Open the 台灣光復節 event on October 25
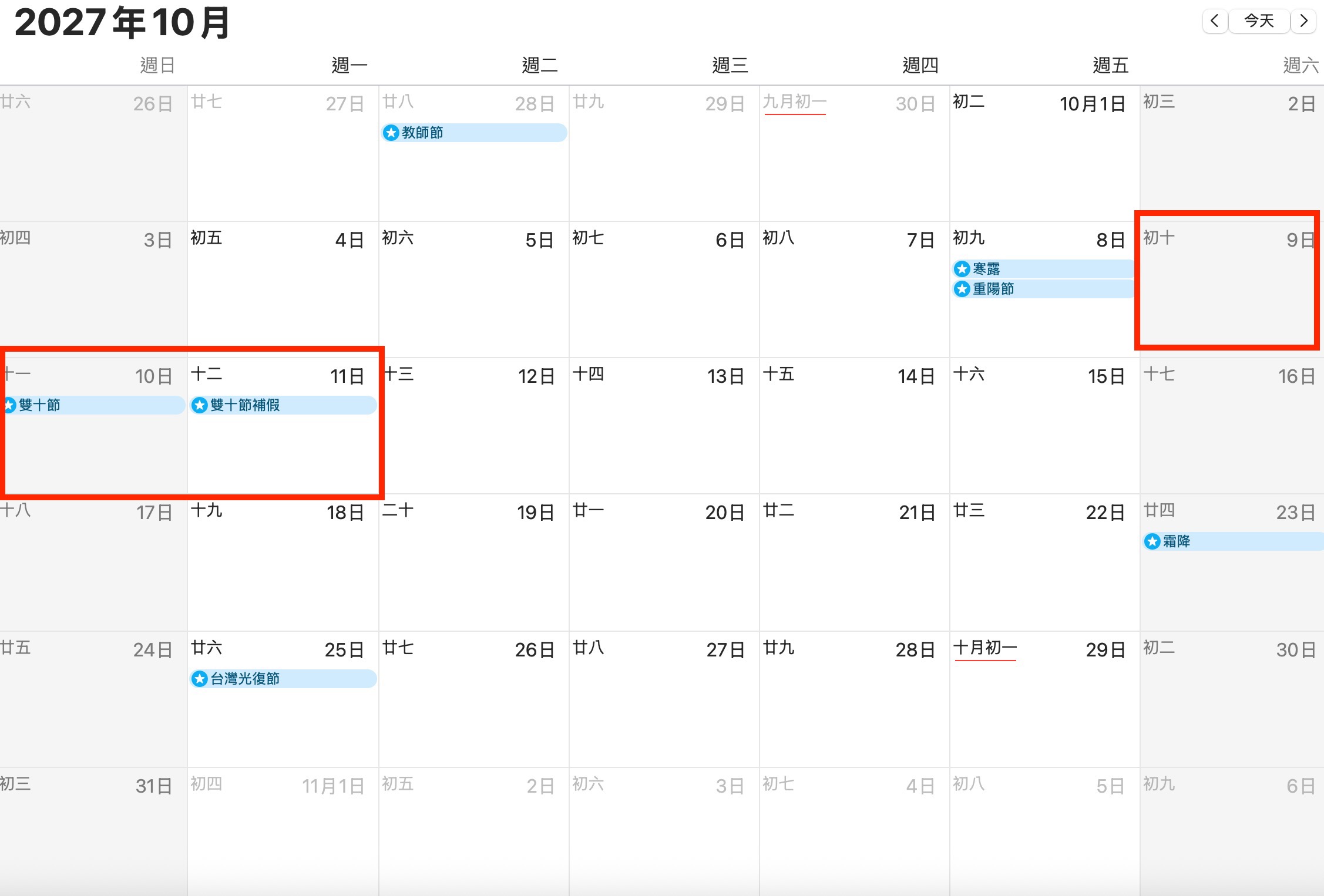 coord(284,679)
